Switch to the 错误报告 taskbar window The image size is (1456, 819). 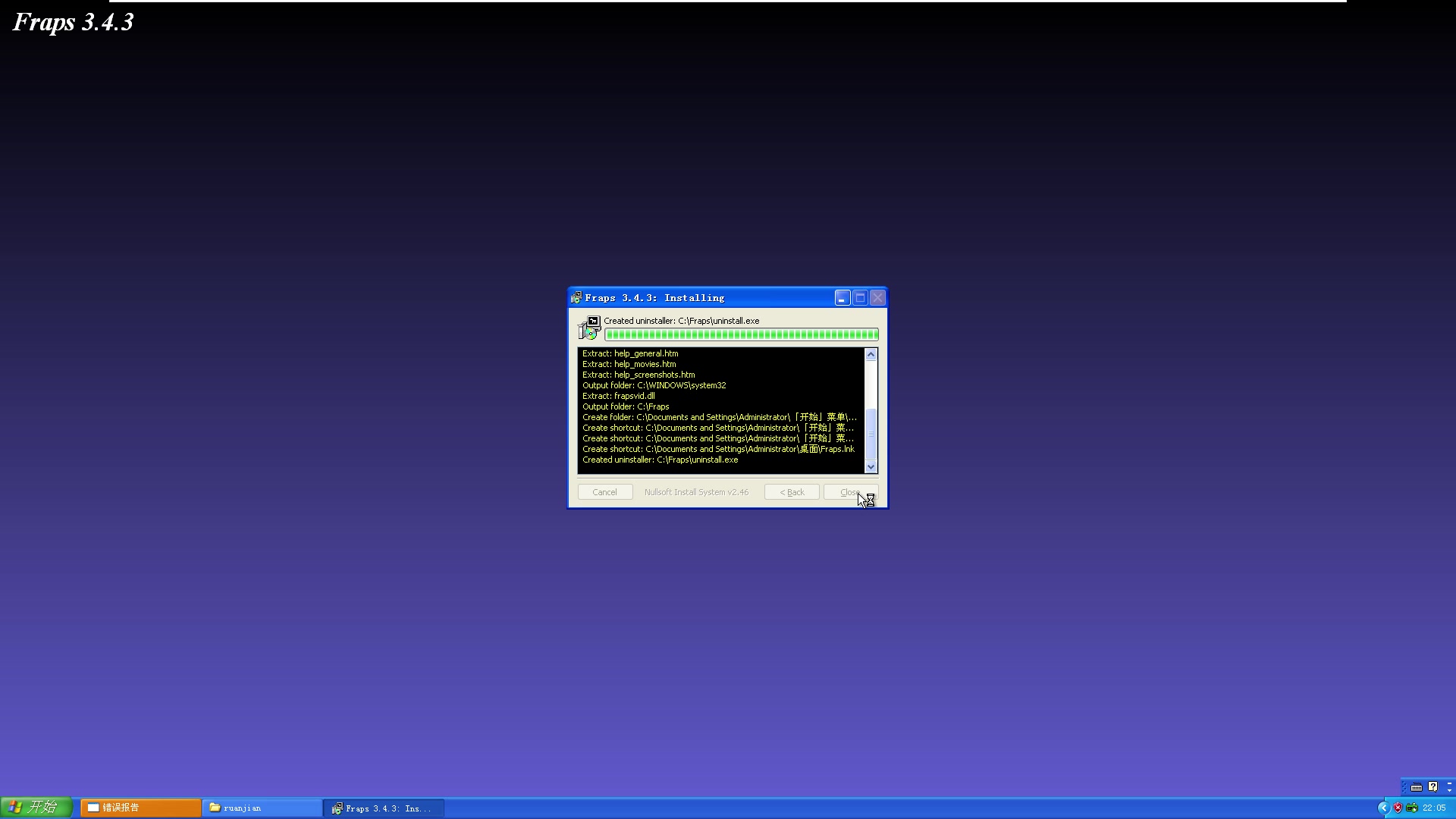click(141, 808)
